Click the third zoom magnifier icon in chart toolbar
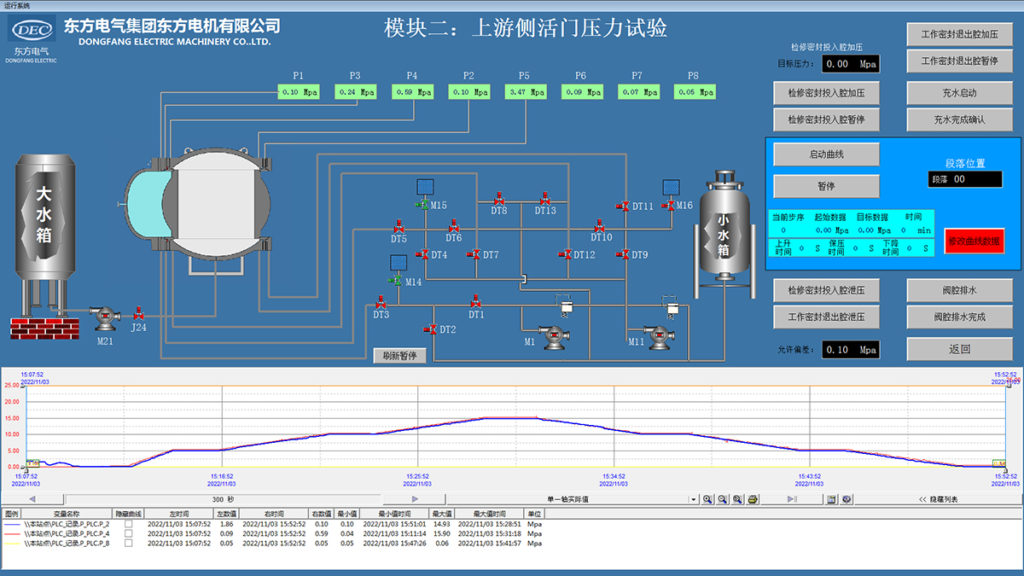The height and width of the screenshot is (576, 1024). pyautogui.click(x=737, y=499)
